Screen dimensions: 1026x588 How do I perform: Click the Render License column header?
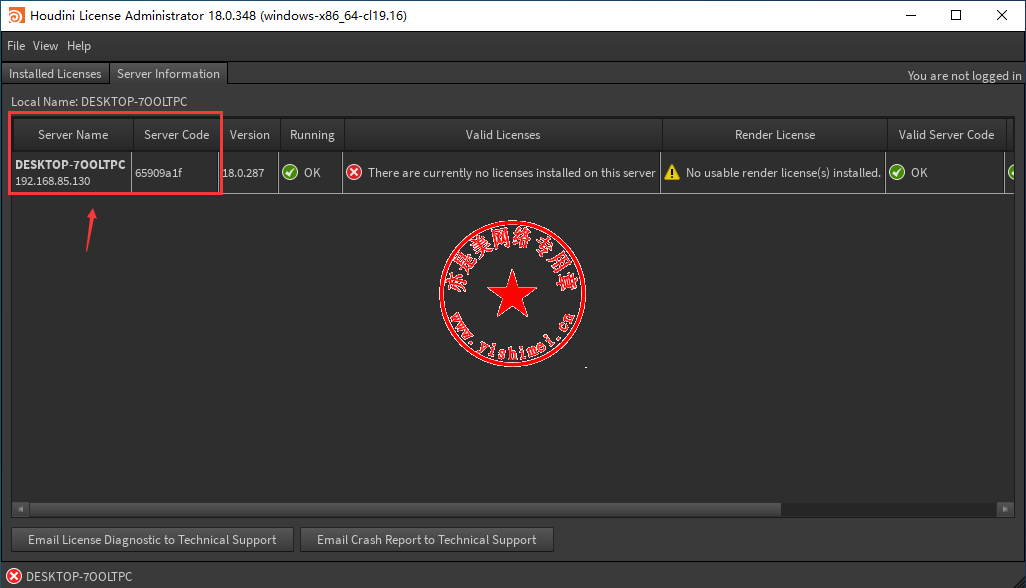[x=775, y=135]
